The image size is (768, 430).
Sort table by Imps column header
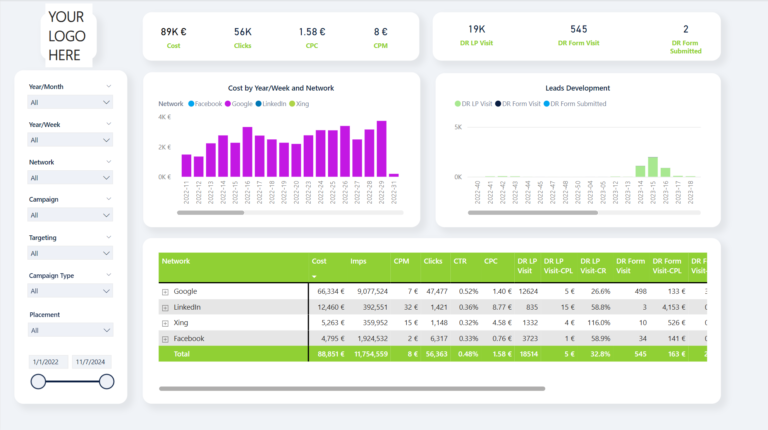click(x=358, y=261)
